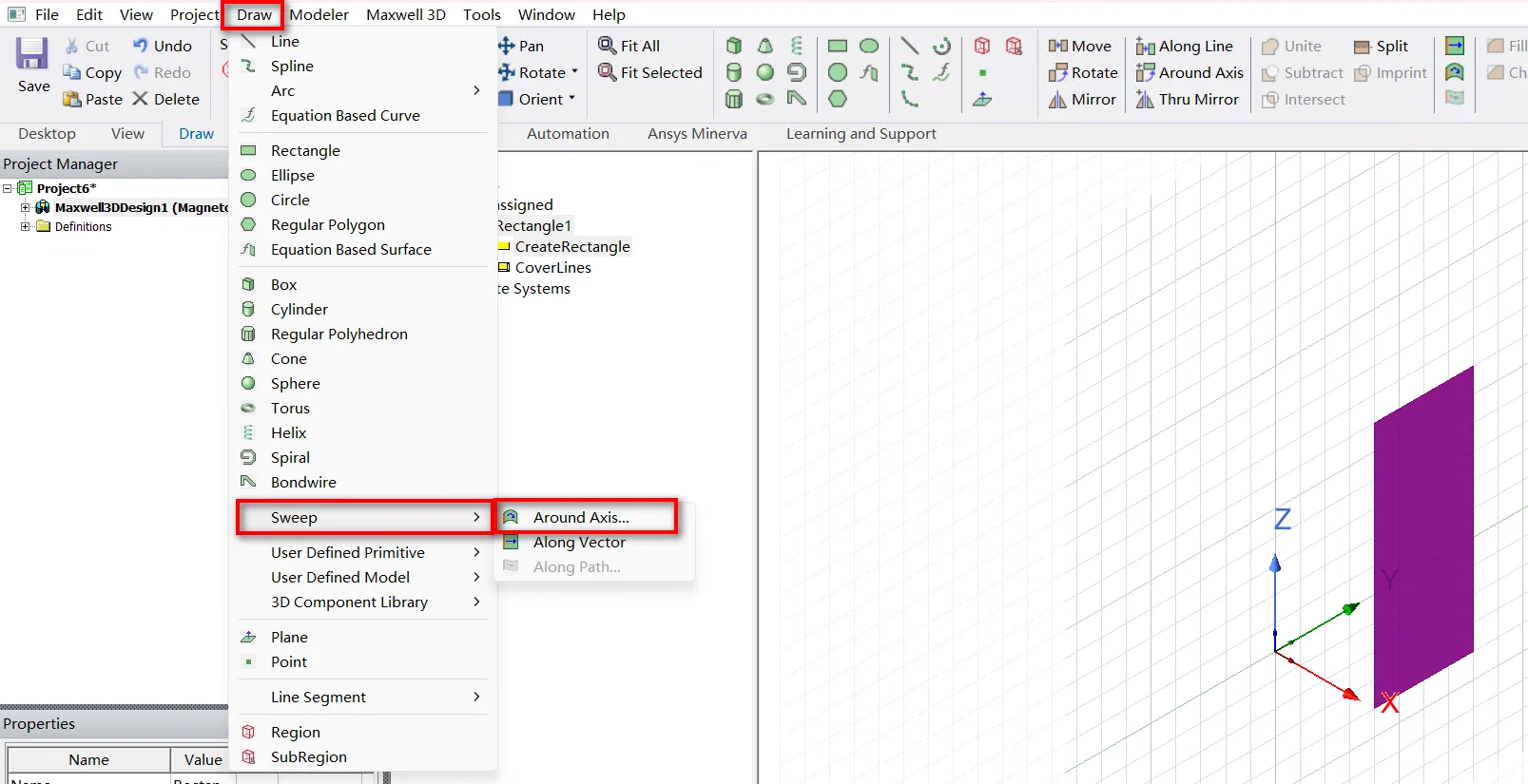Click the Paste button in the ribbon
The image size is (1528, 784).
tap(92, 99)
